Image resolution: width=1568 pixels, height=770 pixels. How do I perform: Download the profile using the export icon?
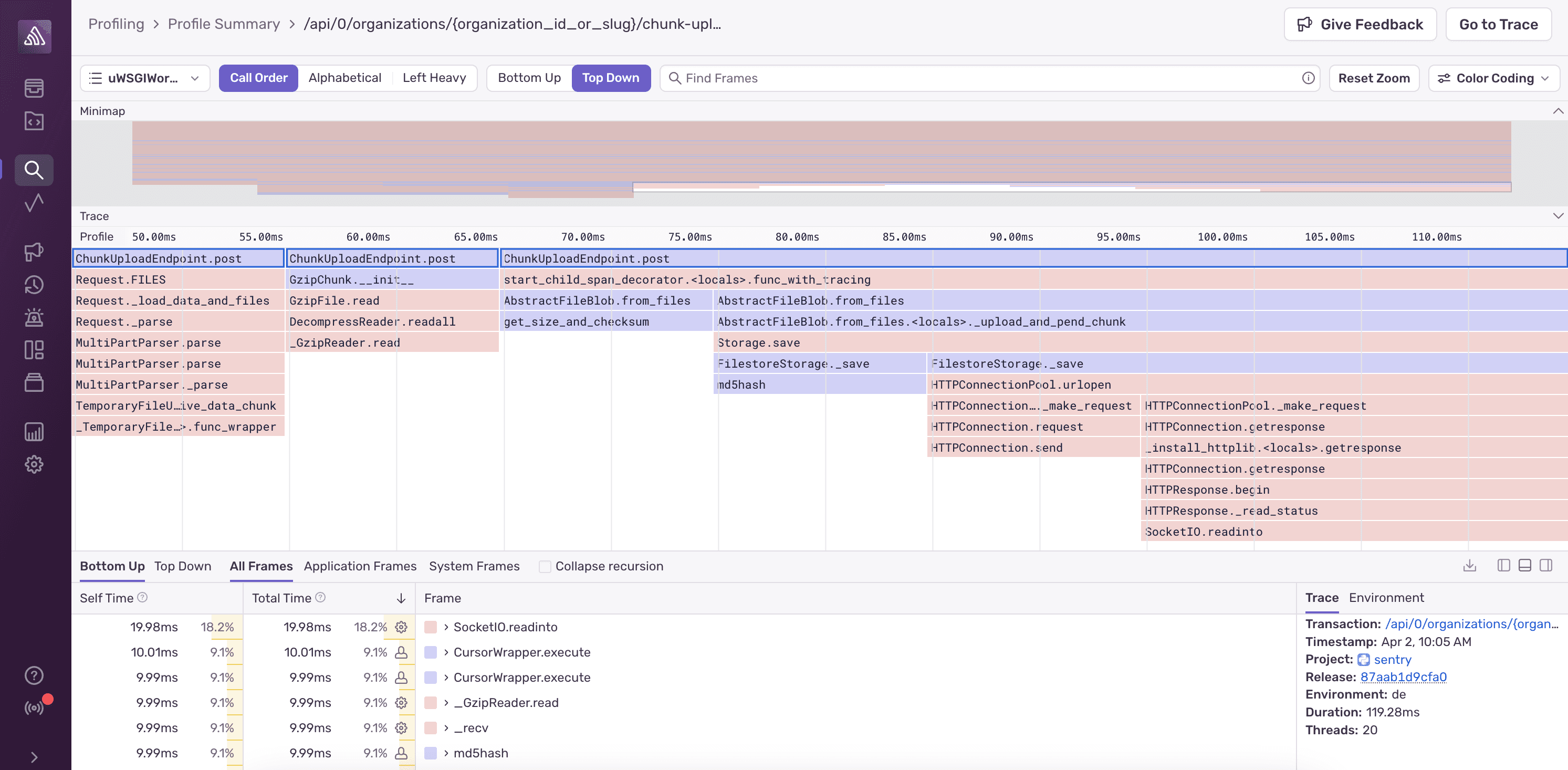click(1469, 566)
